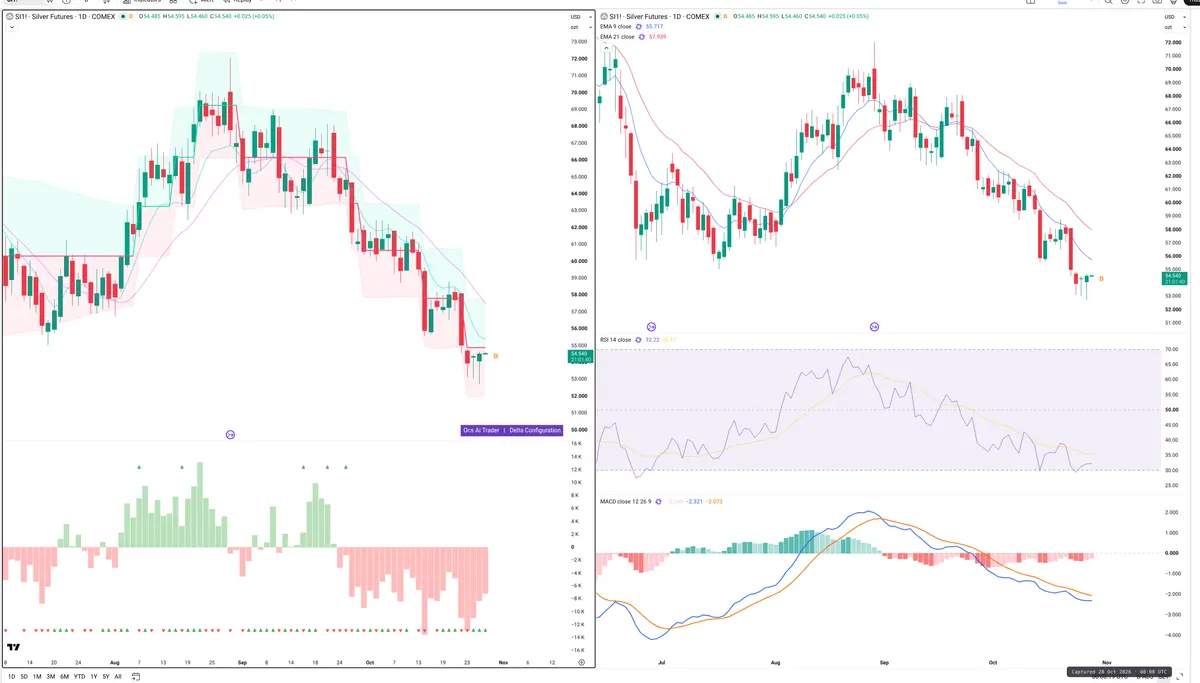Click the right chart Silver Futures symbol title
The width and height of the screenshot is (1200, 683).
[x=660, y=17]
